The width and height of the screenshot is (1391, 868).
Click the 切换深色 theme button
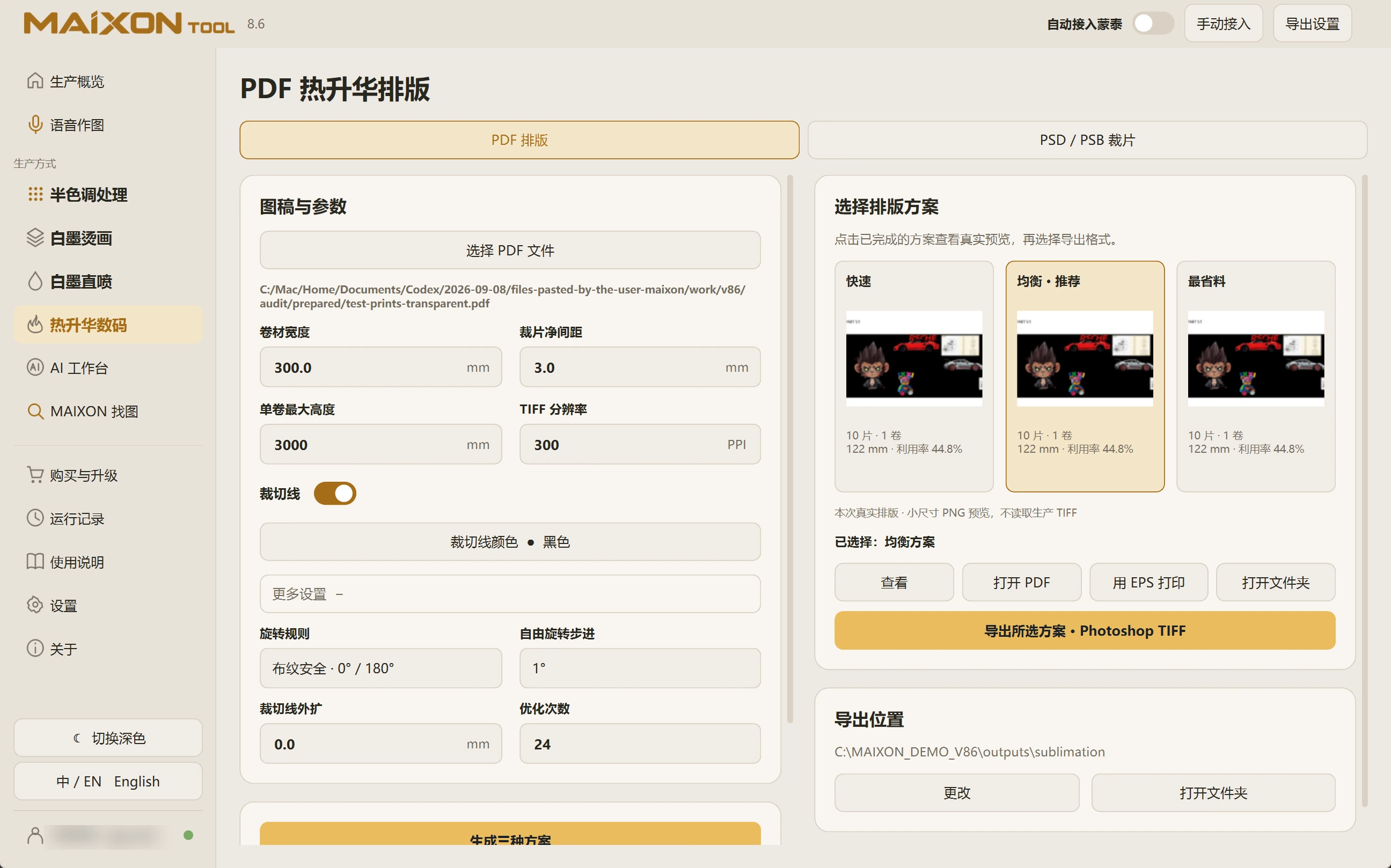[x=108, y=738]
